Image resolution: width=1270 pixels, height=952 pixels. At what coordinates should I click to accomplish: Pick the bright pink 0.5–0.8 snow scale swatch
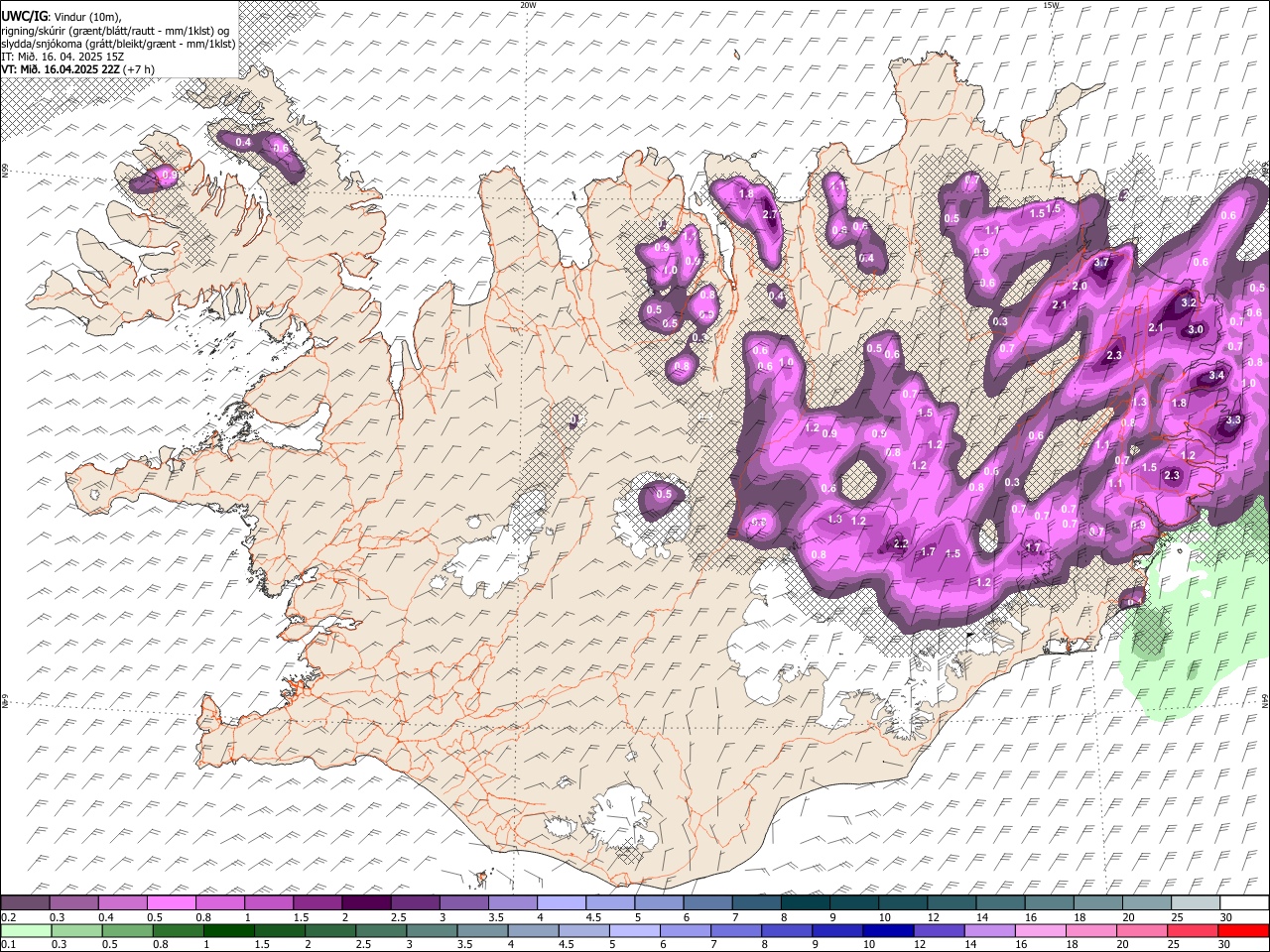coord(171,903)
